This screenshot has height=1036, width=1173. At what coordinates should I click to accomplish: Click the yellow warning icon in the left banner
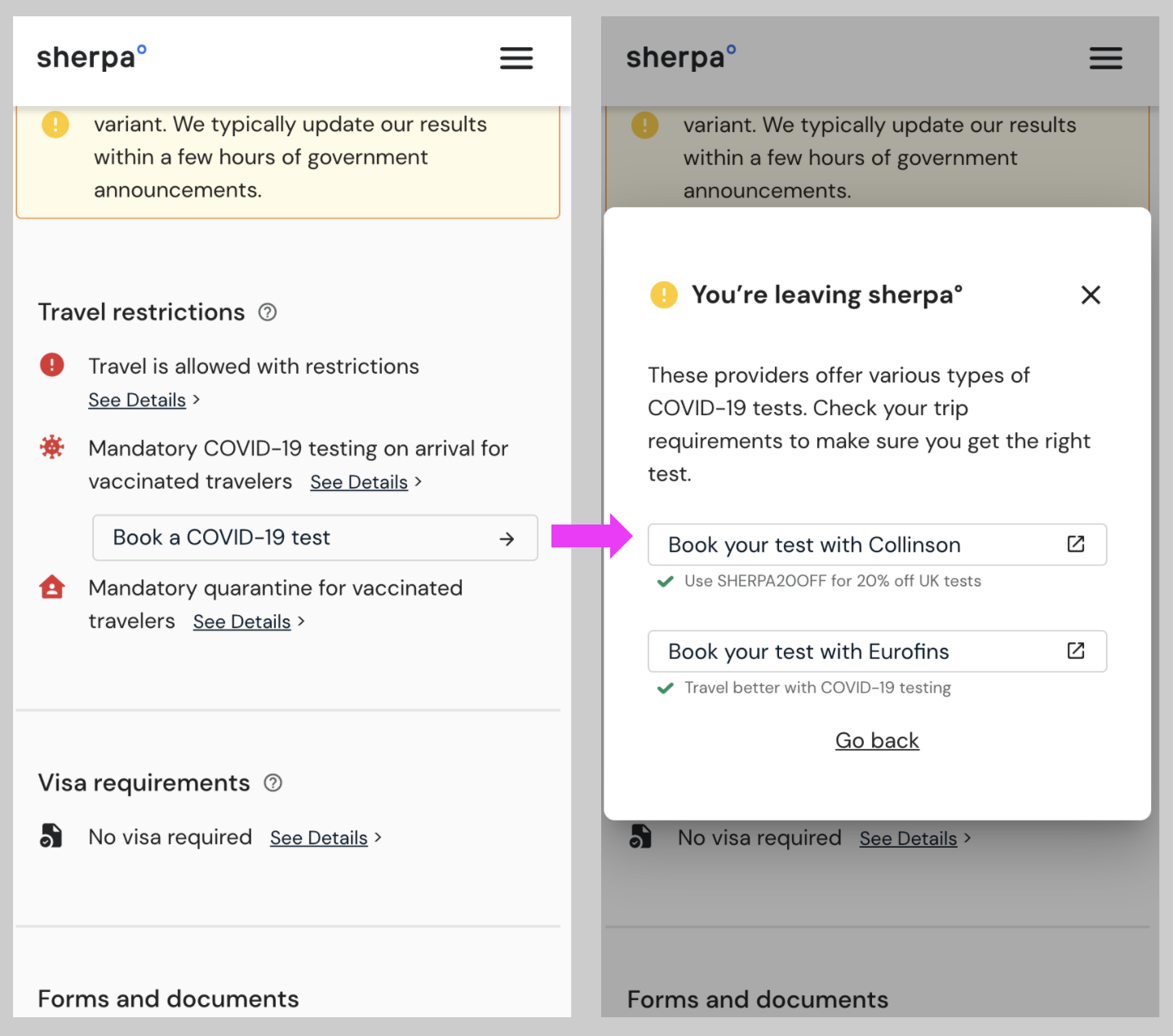[55, 125]
